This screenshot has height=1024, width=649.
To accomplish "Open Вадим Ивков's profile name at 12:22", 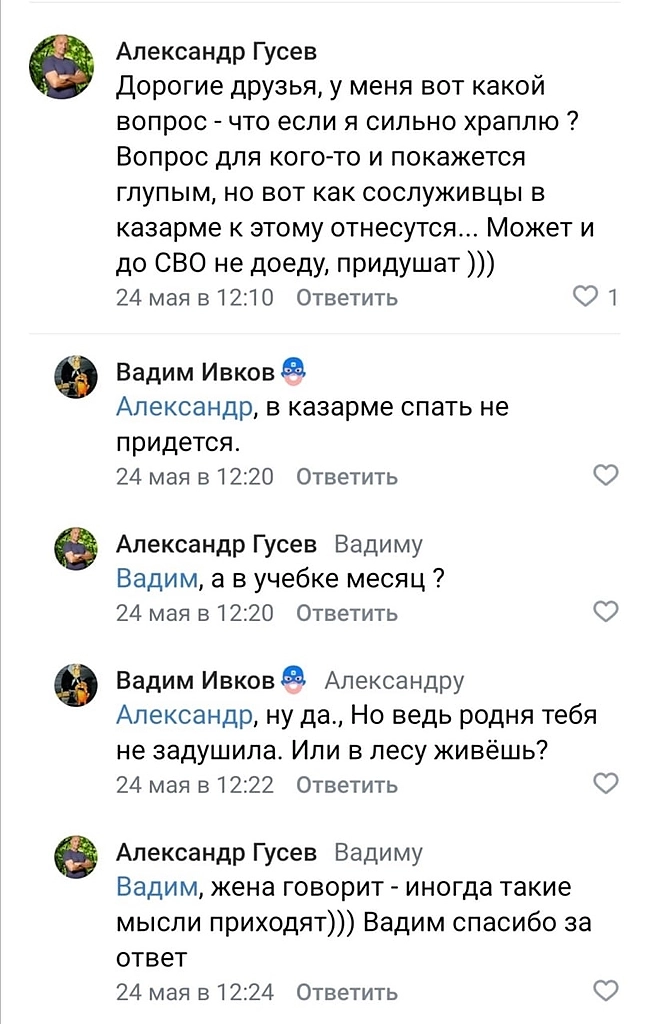I will click(195, 681).
